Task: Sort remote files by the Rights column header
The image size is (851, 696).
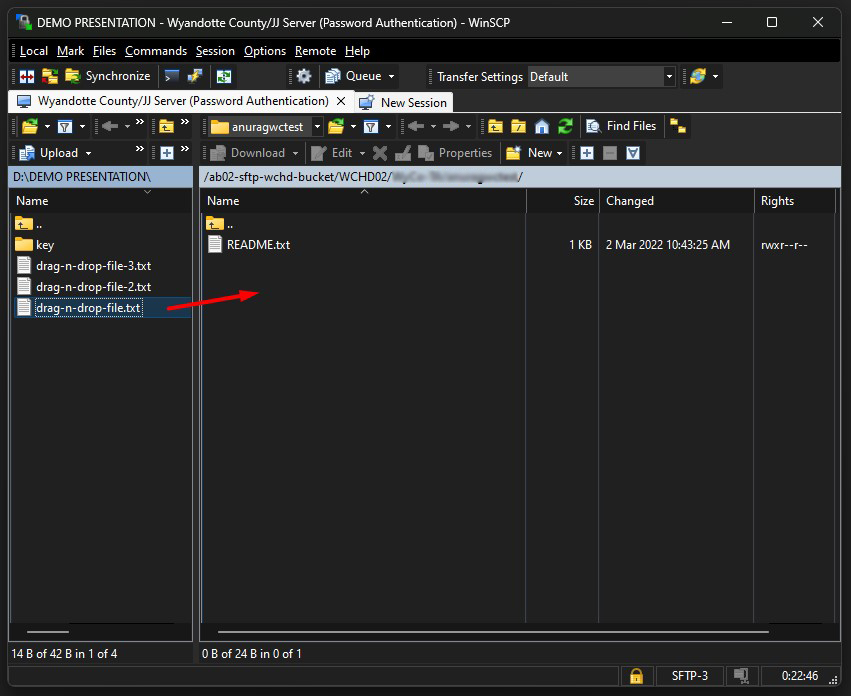Action: (795, 201)
